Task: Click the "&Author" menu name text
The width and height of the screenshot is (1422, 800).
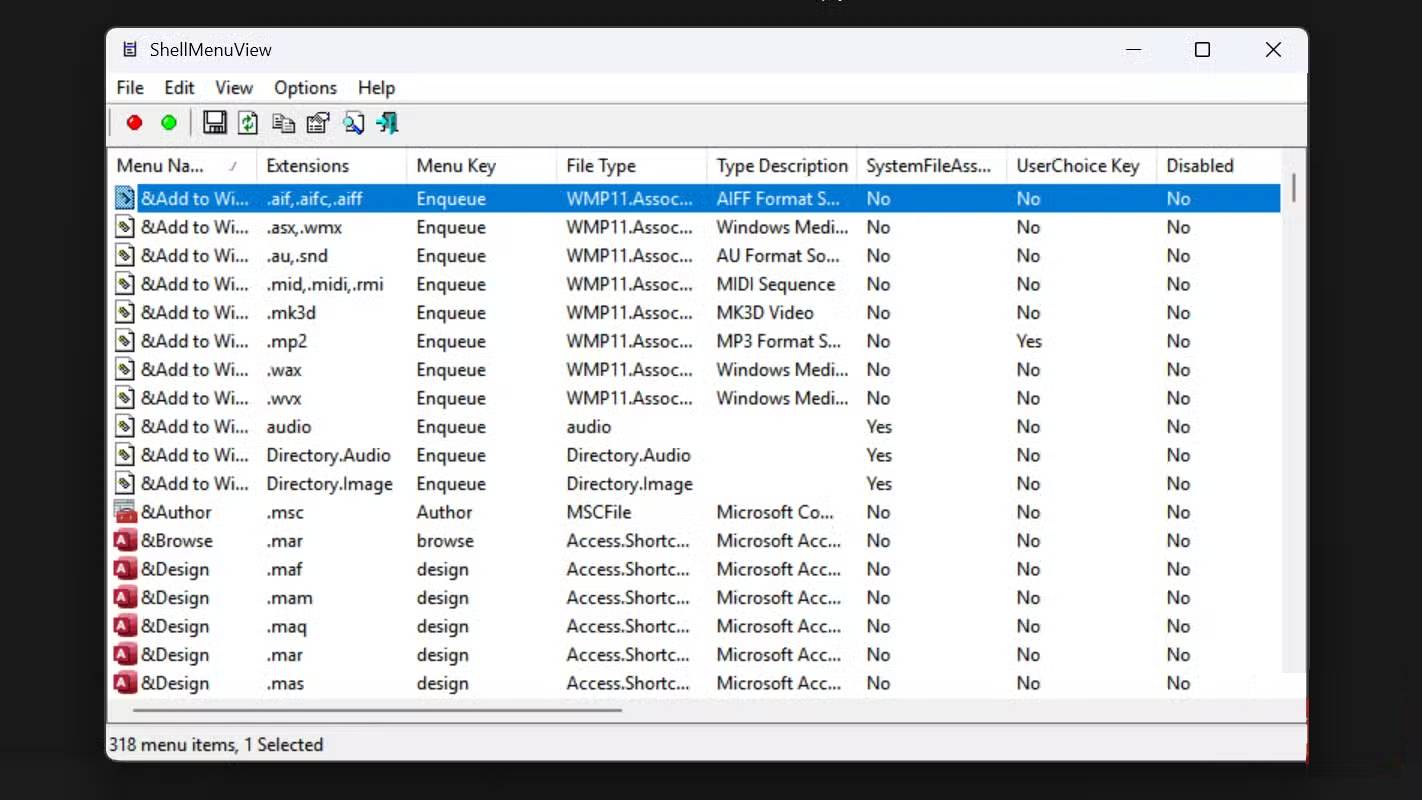Action: pyautogui.click(x=176, y=512)
